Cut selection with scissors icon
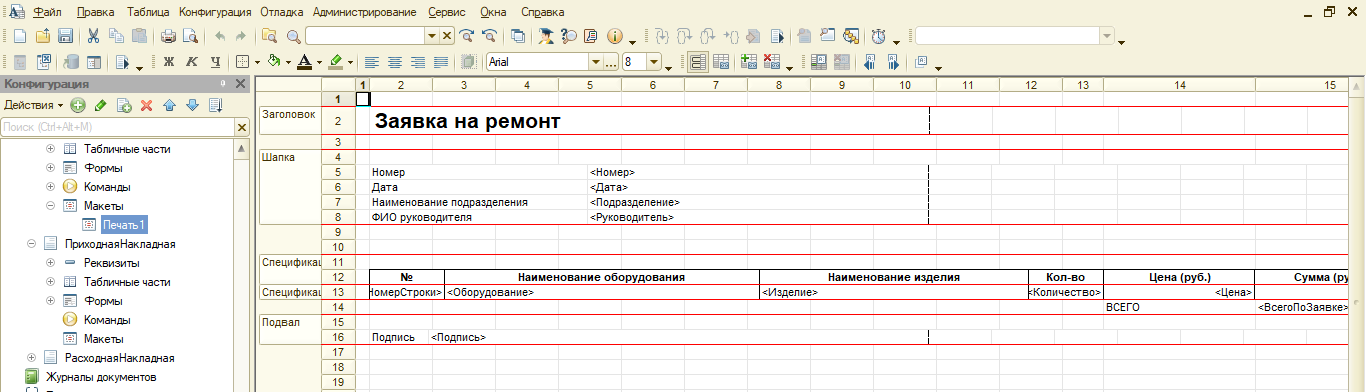The image size is (1366, 392). click(x=93, y=36)
